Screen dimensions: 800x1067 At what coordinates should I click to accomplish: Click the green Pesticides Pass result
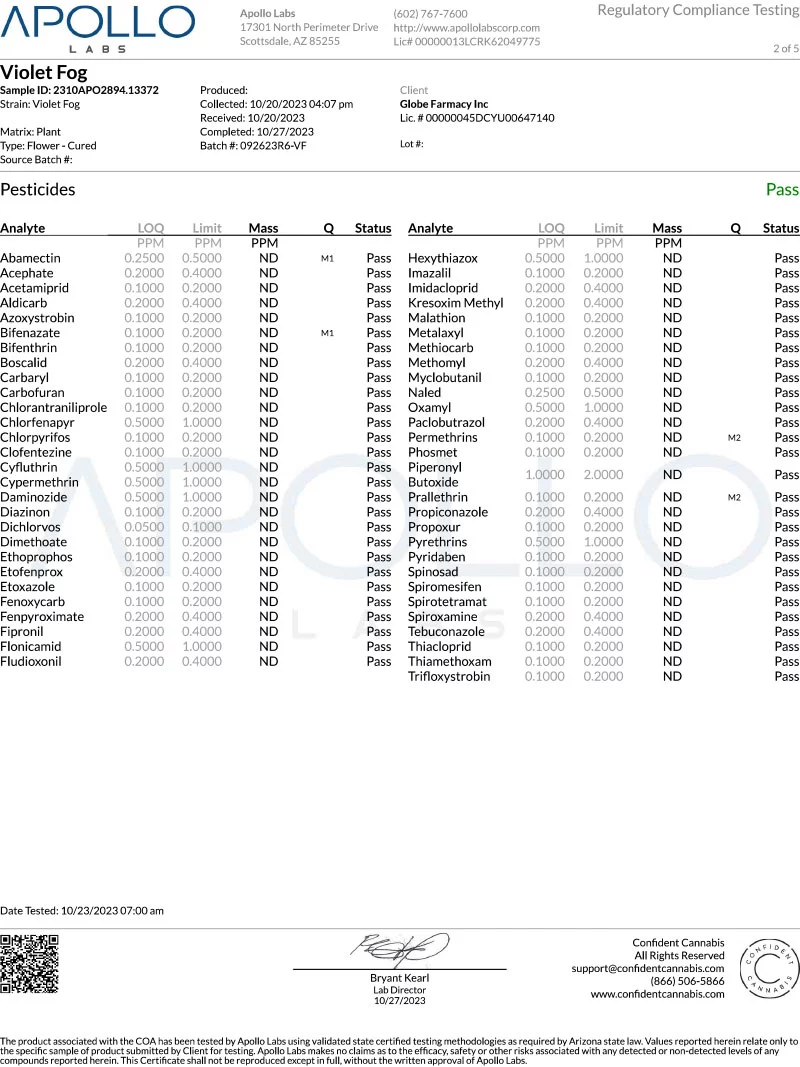tap(782, 190)
